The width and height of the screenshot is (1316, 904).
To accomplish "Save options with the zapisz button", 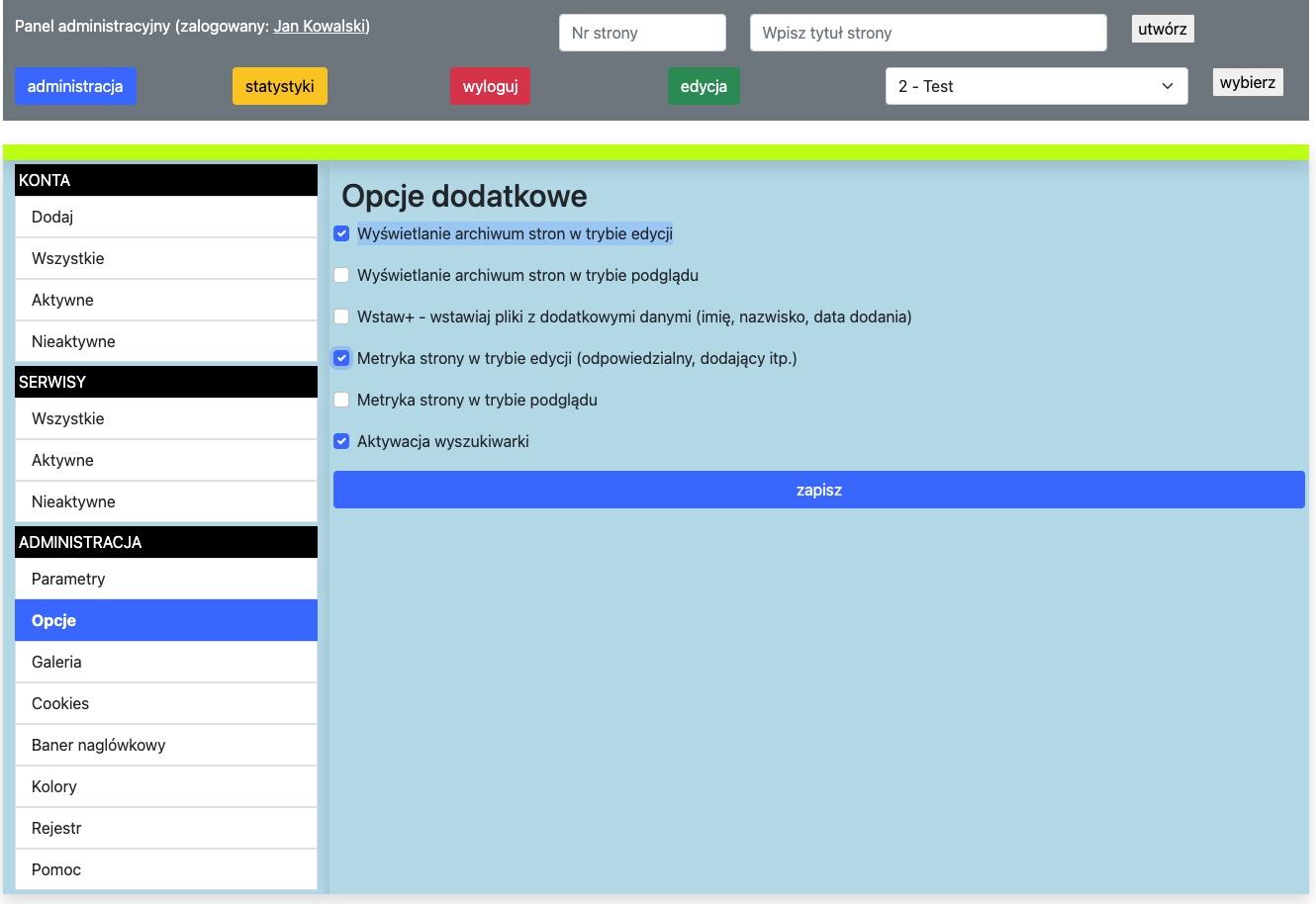I will click(x=818, y=490).
